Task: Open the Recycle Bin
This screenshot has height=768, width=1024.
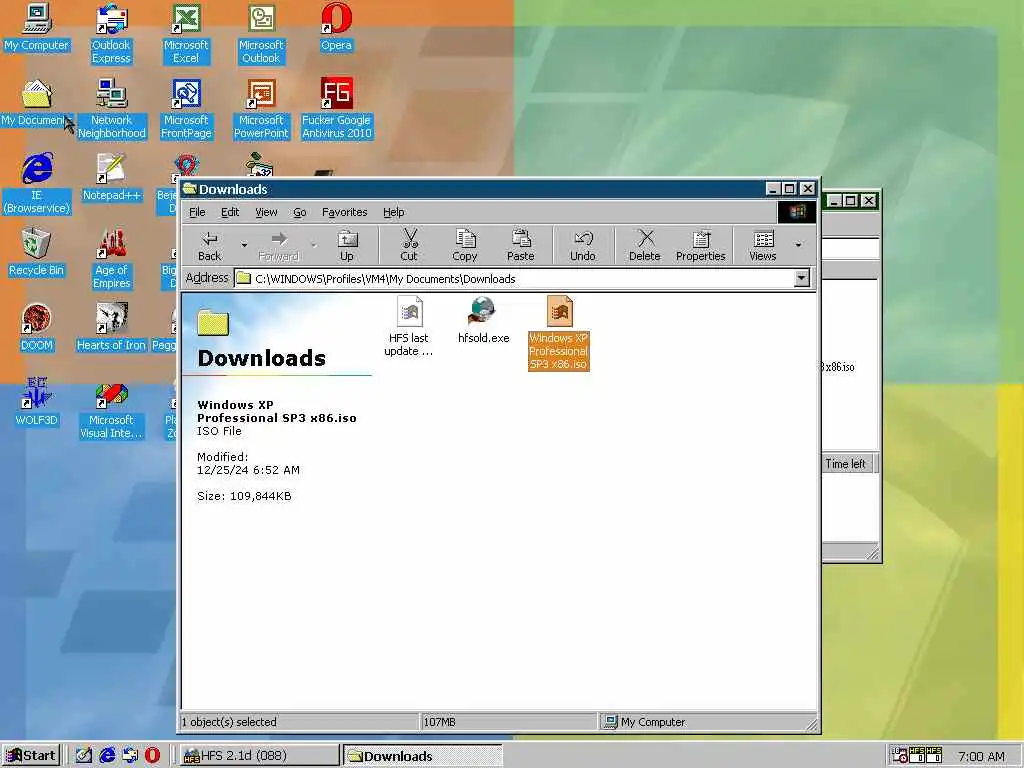Action: point(37,253)
